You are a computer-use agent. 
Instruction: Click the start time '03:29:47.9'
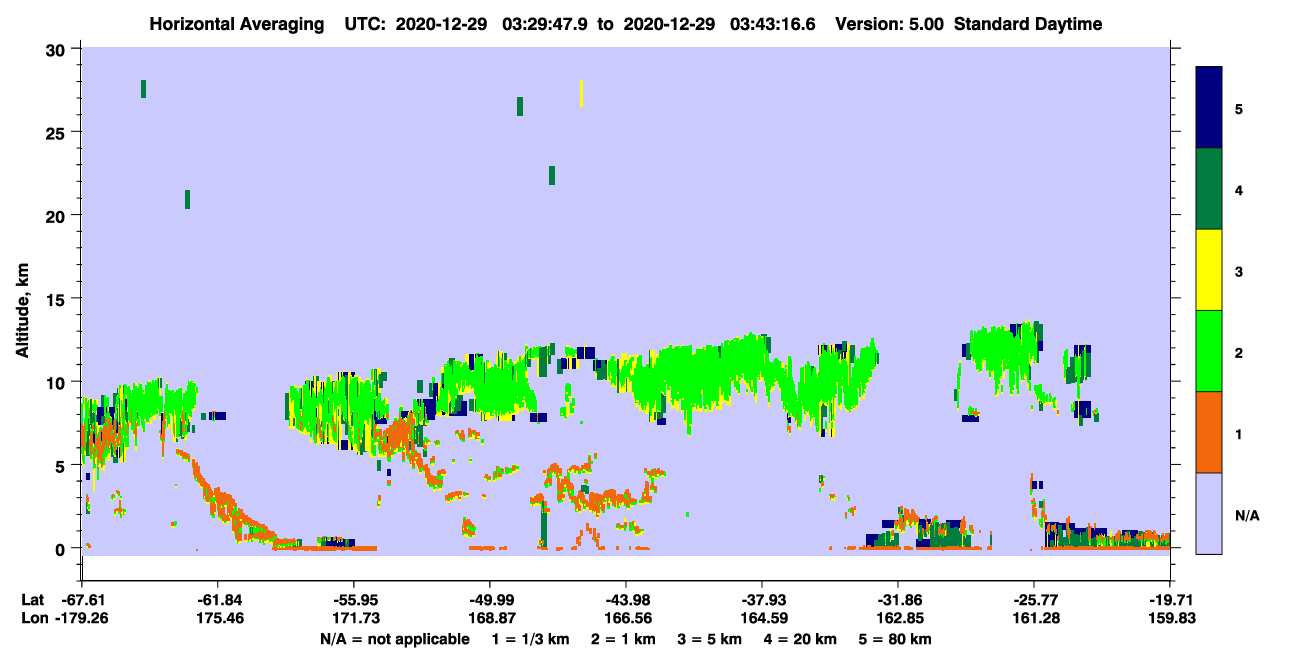(546, 24)
